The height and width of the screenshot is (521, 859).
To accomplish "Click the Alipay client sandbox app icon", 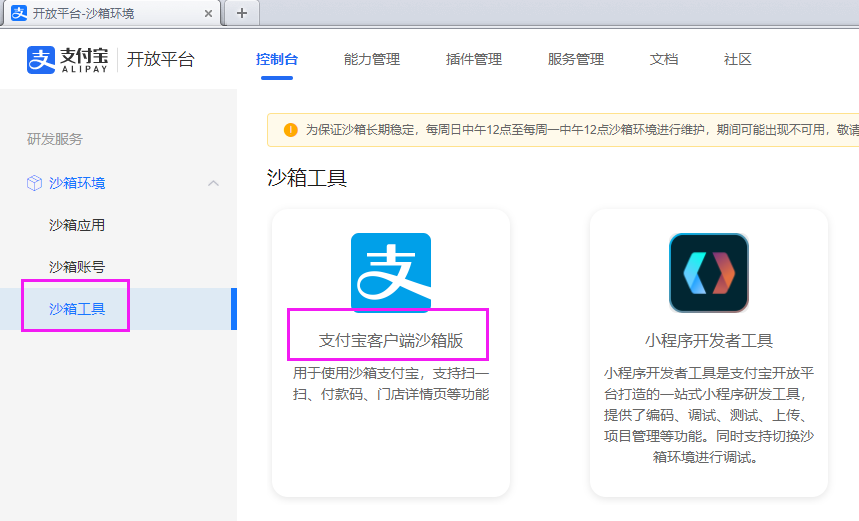I will (391, 272).
